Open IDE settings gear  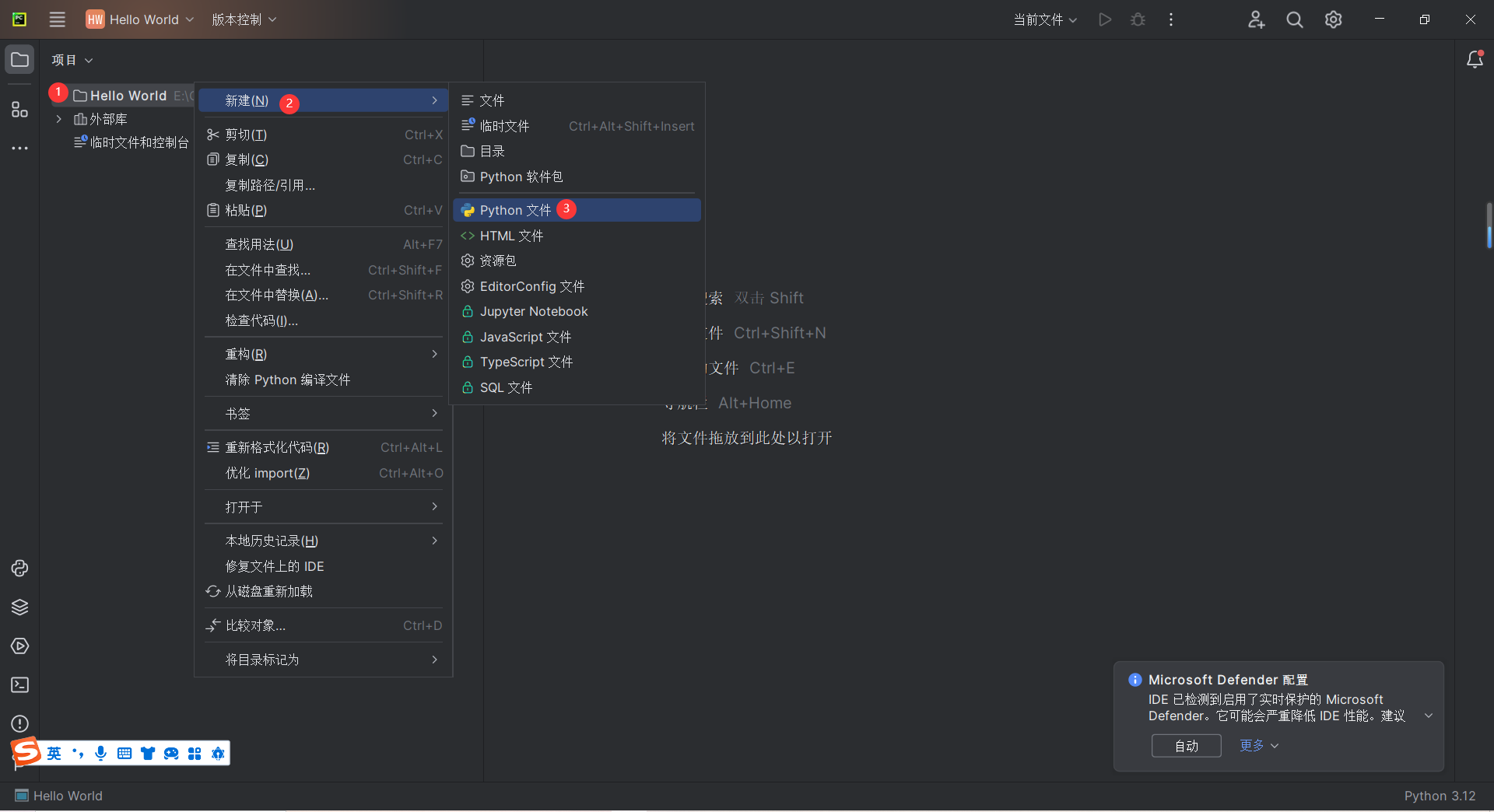point(1334,19)
